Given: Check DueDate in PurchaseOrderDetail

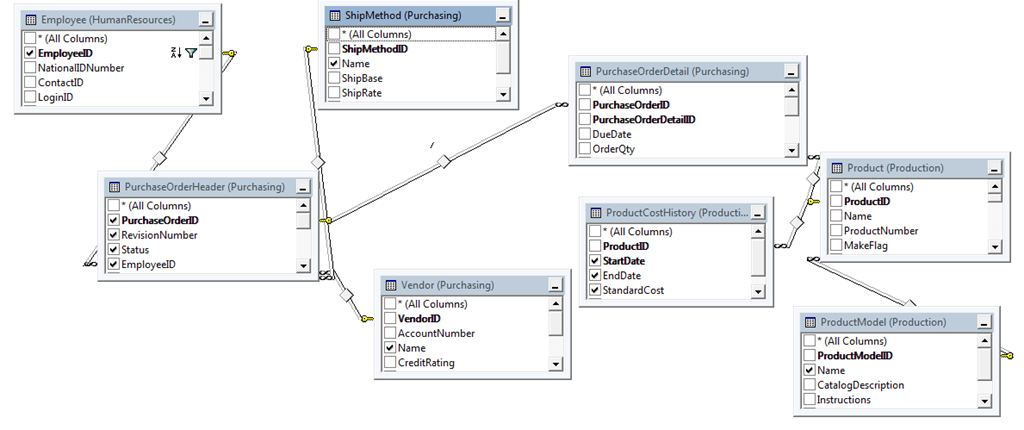Looking at the screenshot, I should point(585,134).
